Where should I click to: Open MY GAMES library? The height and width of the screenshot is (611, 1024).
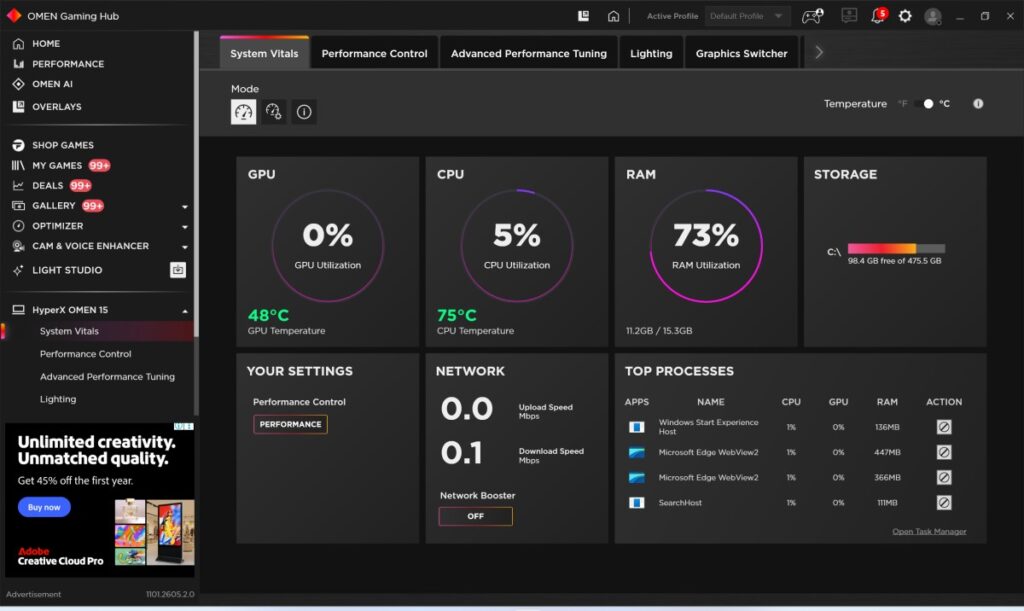pyautogui.click(x=60, y=166)
